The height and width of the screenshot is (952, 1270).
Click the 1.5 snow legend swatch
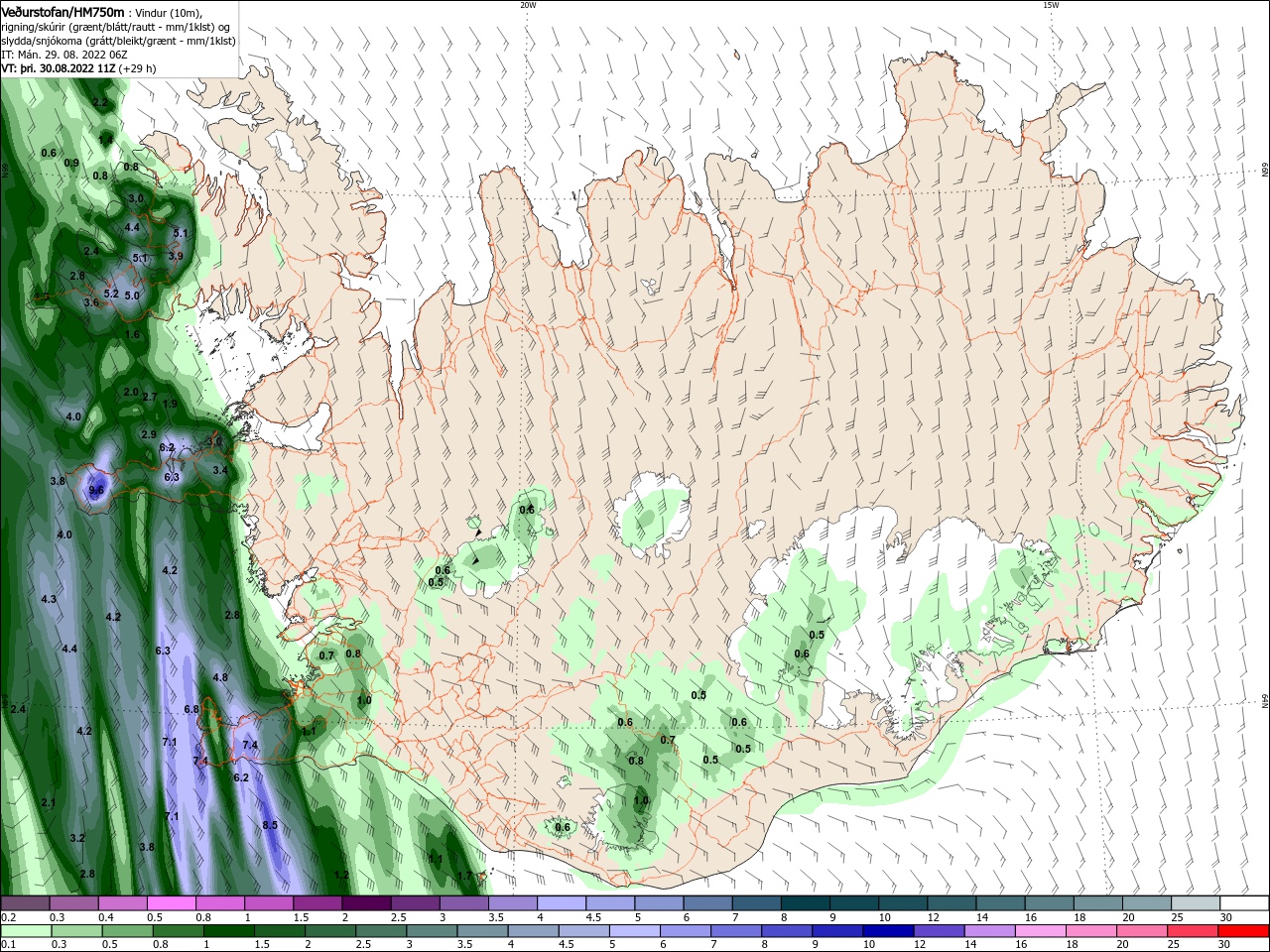(x=317, y=903)
